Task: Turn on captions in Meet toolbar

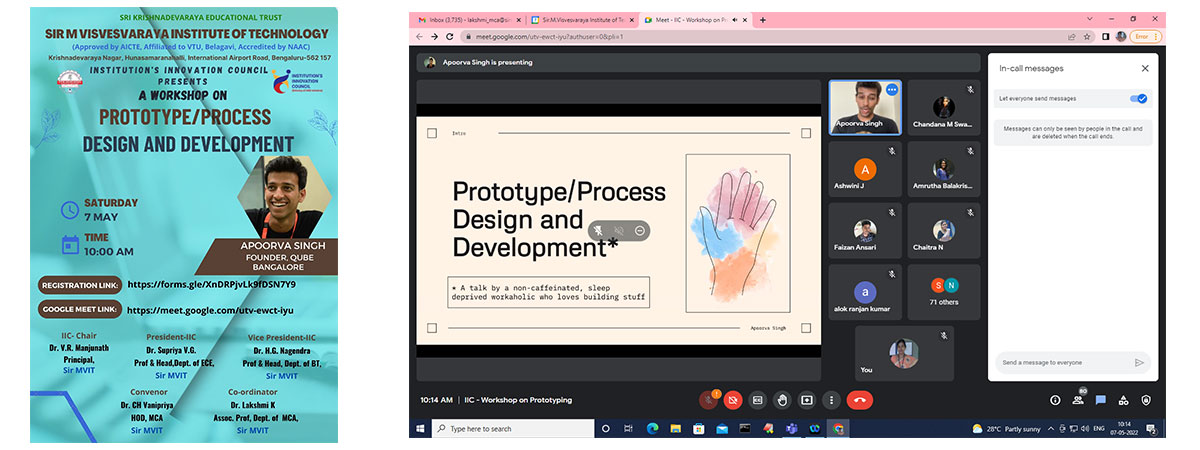Action: tap(758, 399)
